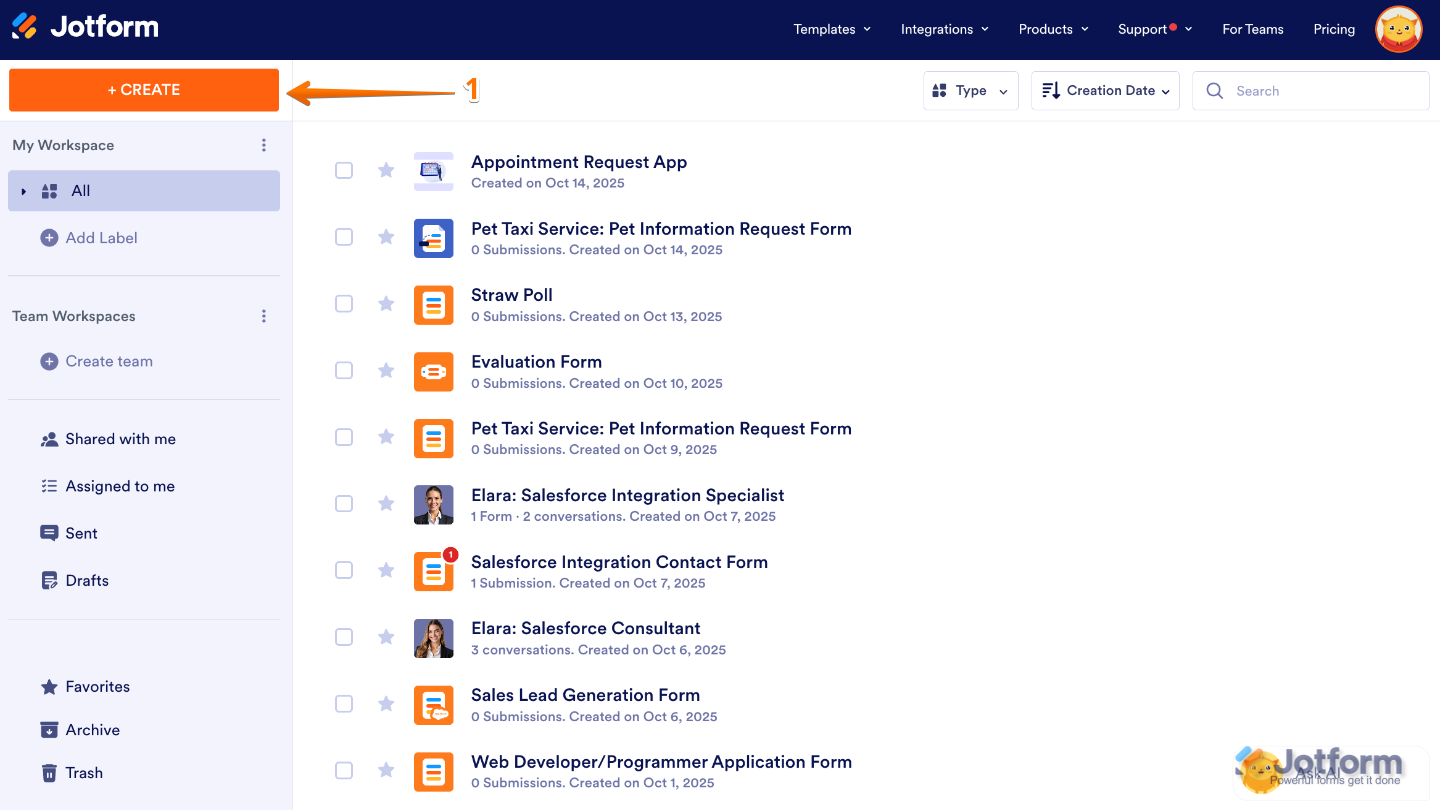The width and height of the screenshot is (1440, 810).
Task: Check the Evaluation Form checkbox
Action: [x=344, y=370]
